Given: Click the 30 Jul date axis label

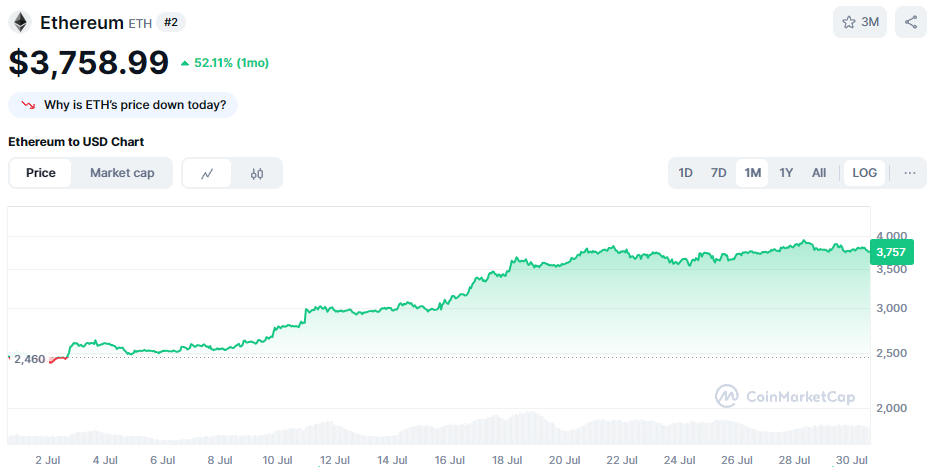Looking at the screenshot, I should [851, 460].
